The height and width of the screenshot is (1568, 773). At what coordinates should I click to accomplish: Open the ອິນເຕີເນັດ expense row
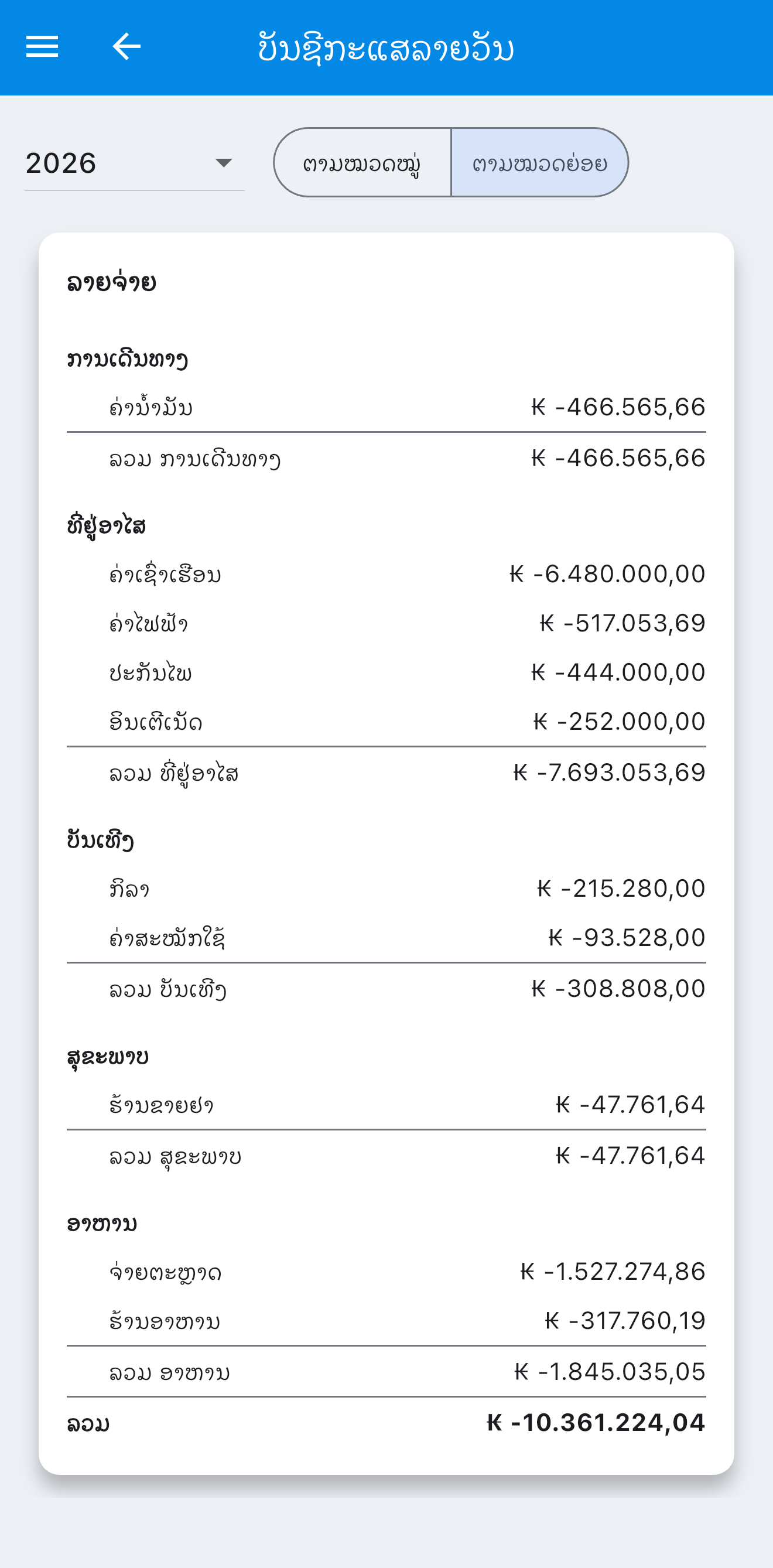386,722
